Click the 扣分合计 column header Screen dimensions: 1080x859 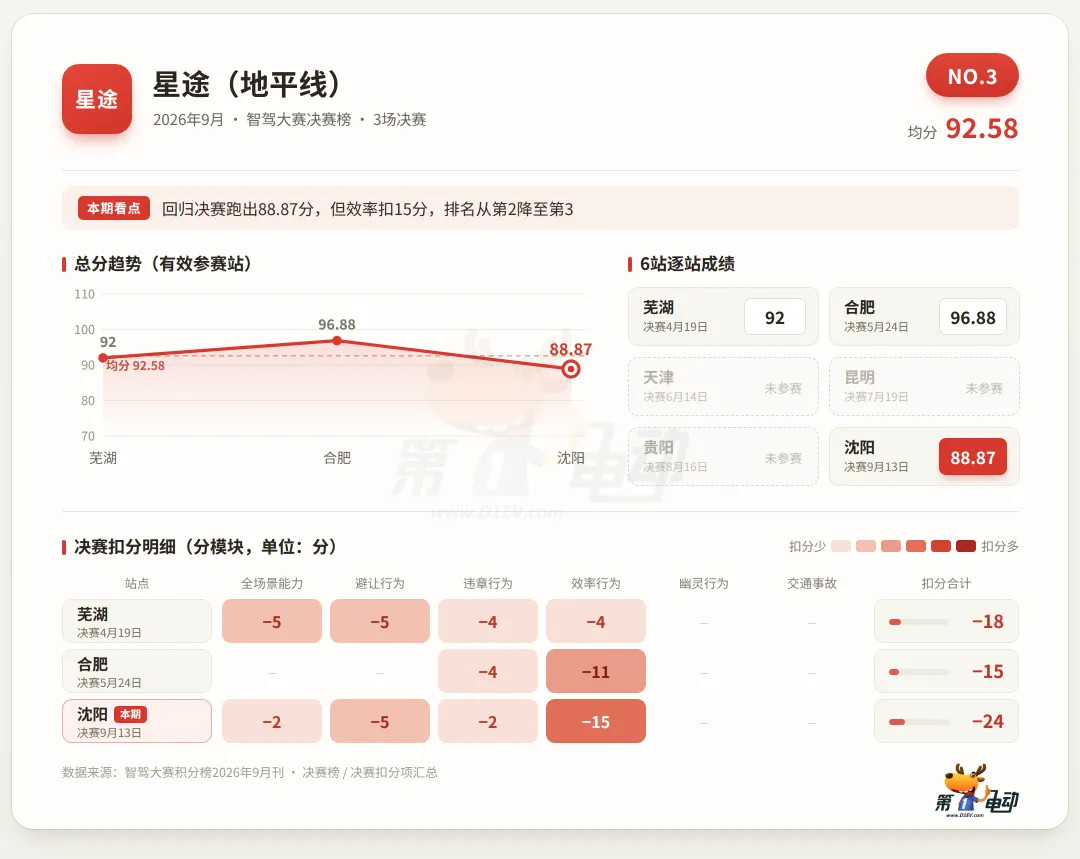(x=946, y=583)
